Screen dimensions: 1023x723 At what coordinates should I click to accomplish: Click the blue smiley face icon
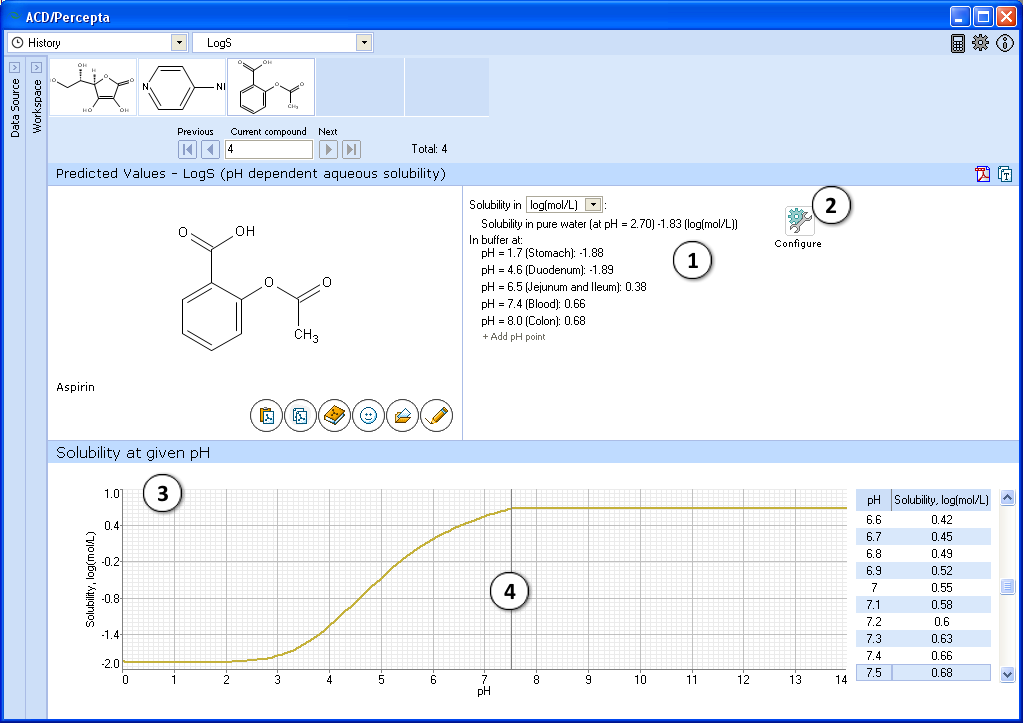368,416
